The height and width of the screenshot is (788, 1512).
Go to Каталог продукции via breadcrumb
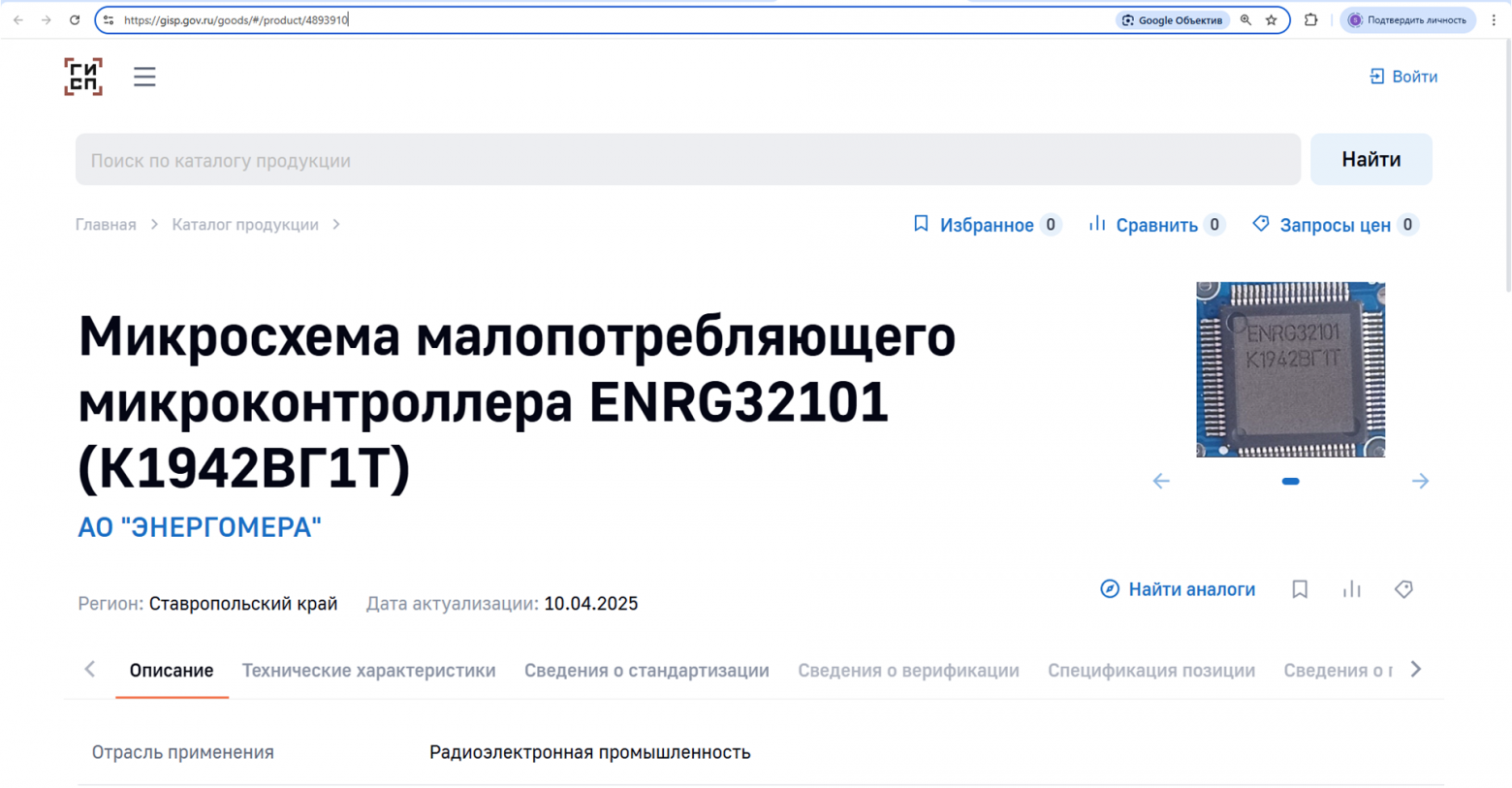click(244, 224)
